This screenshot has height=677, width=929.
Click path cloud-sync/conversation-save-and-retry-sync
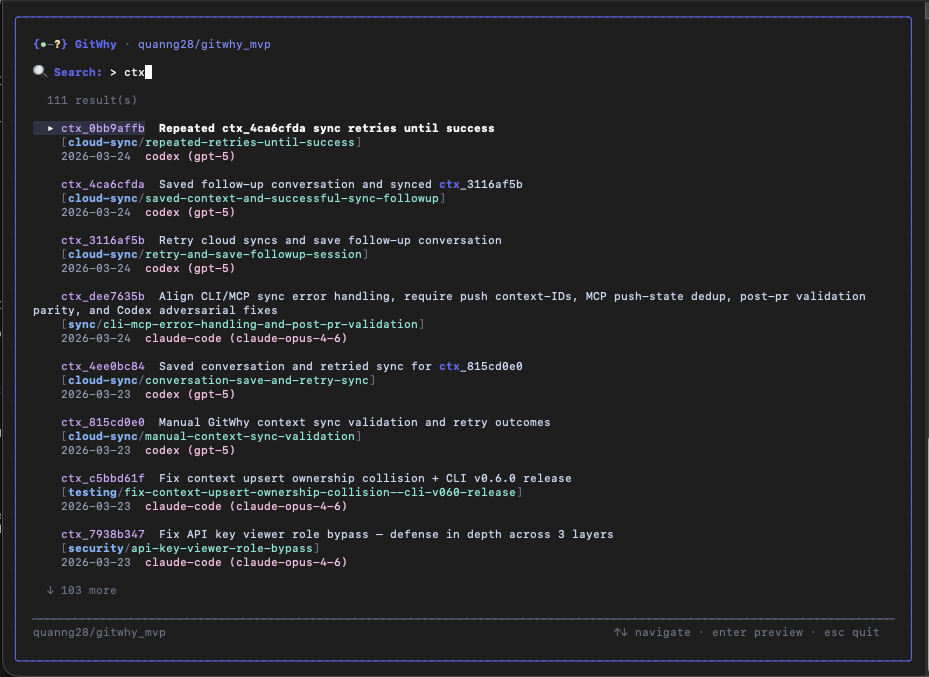pyautogui.click(x=218, y=380)
